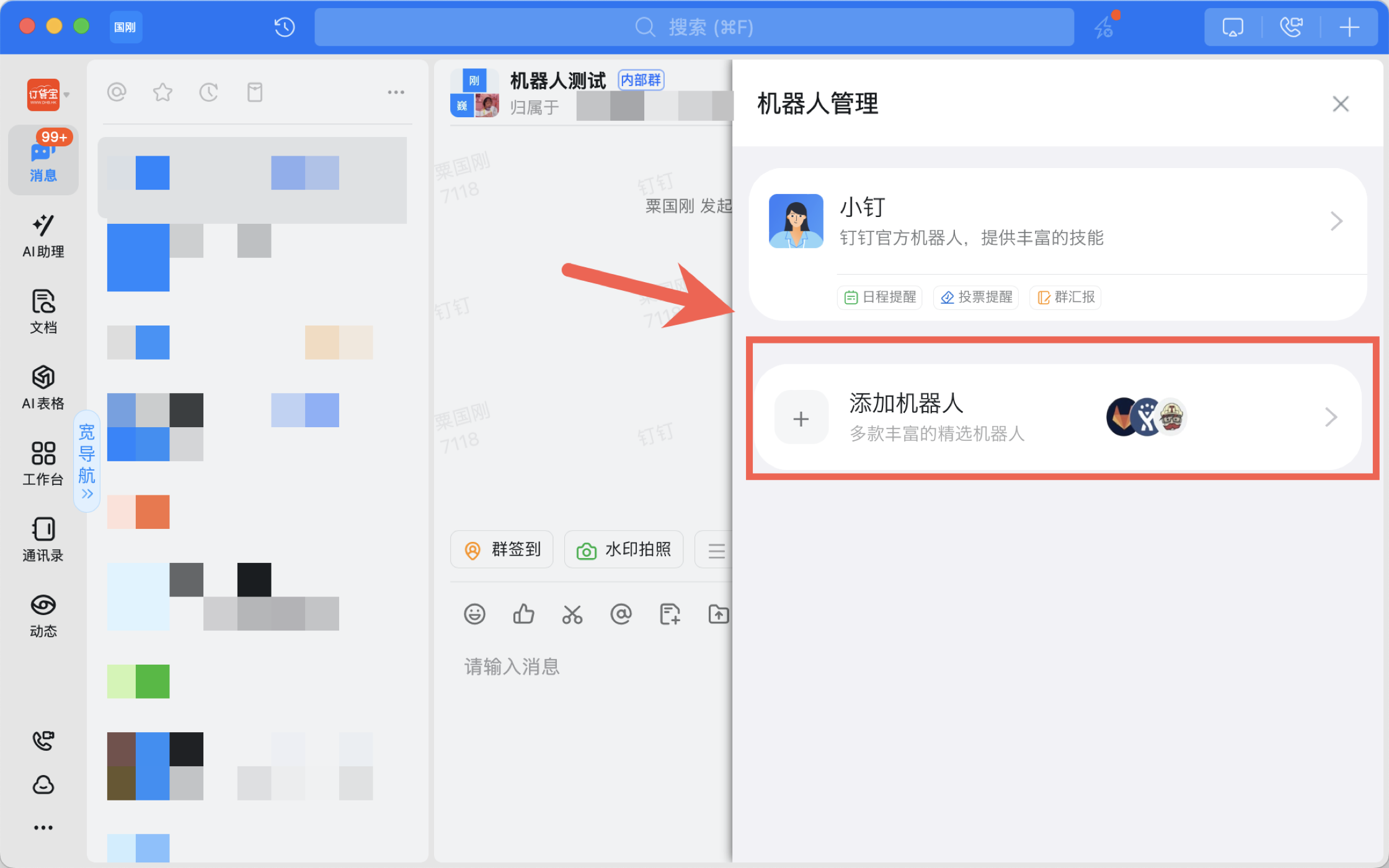Open the AI助理 sidebar item
Viewport: 1389px width, 868px height.
pyautogui.click(x=43, y=236)
